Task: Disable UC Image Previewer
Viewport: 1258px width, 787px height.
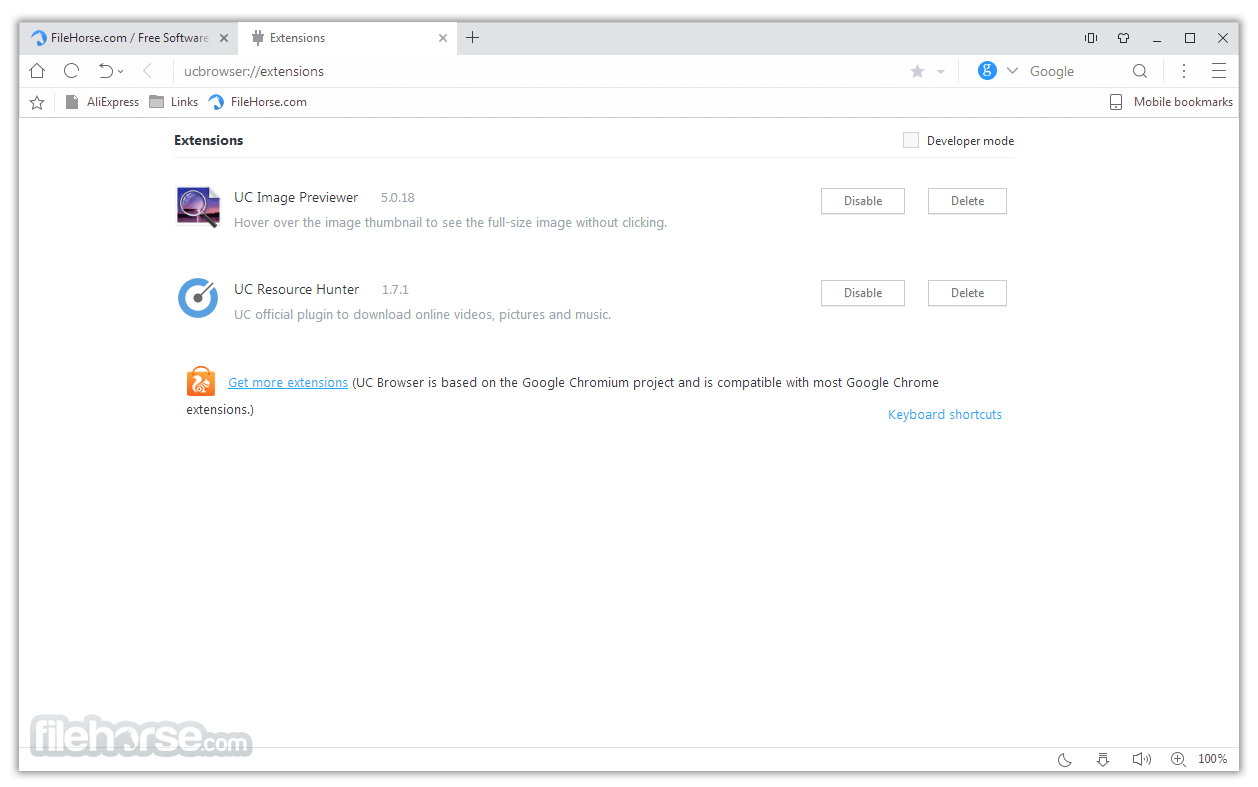Action: tap(863, 201)
